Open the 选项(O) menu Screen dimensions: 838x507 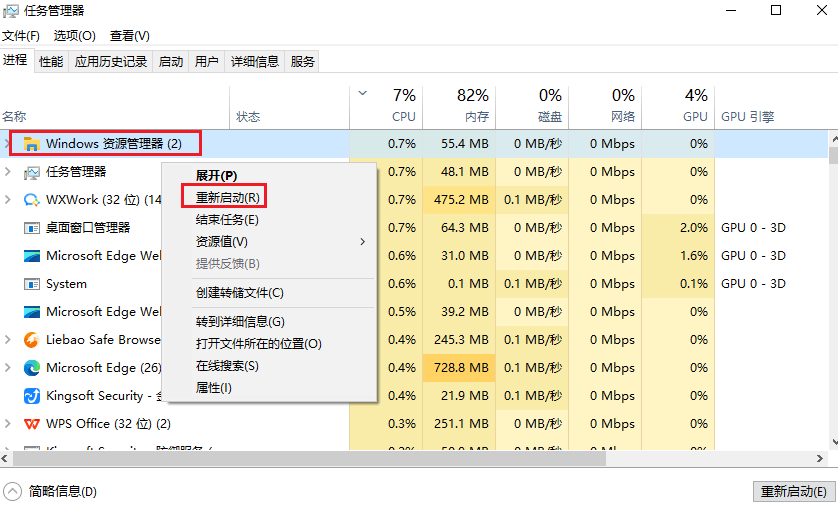coord(74,36)
